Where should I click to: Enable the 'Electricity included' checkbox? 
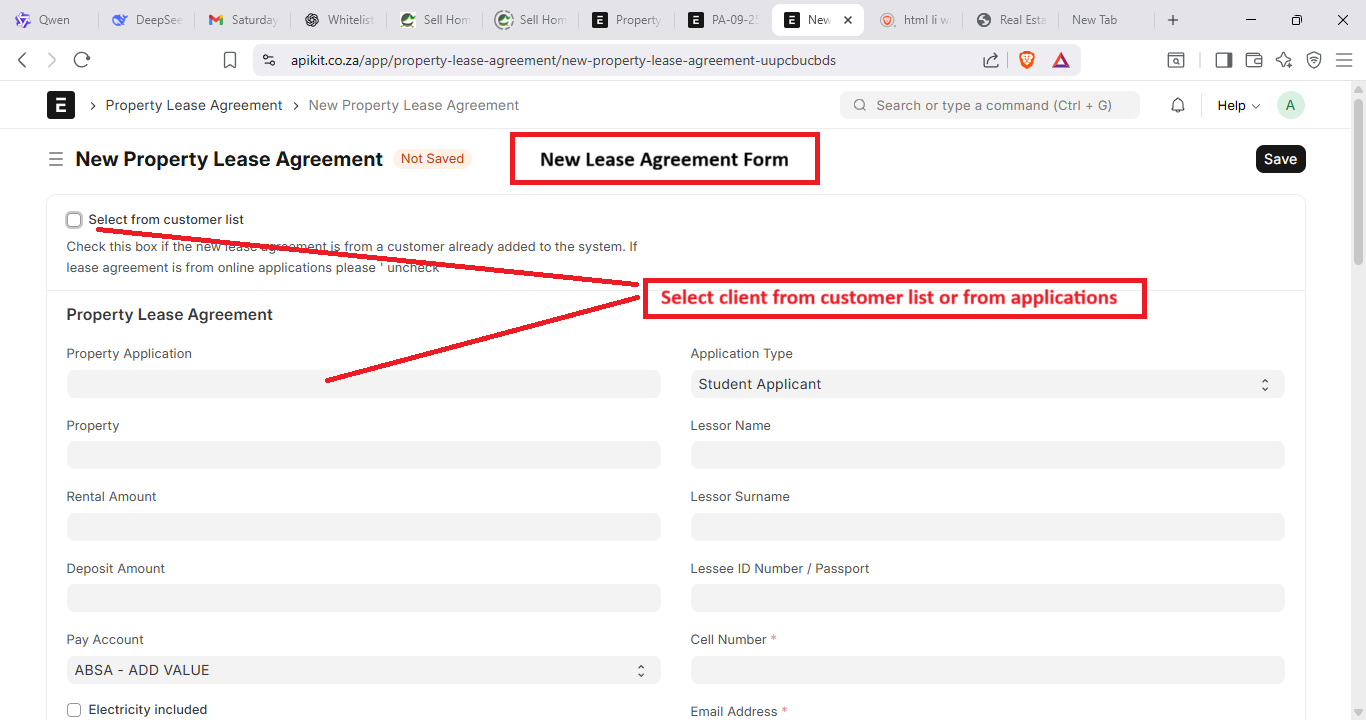74,710
